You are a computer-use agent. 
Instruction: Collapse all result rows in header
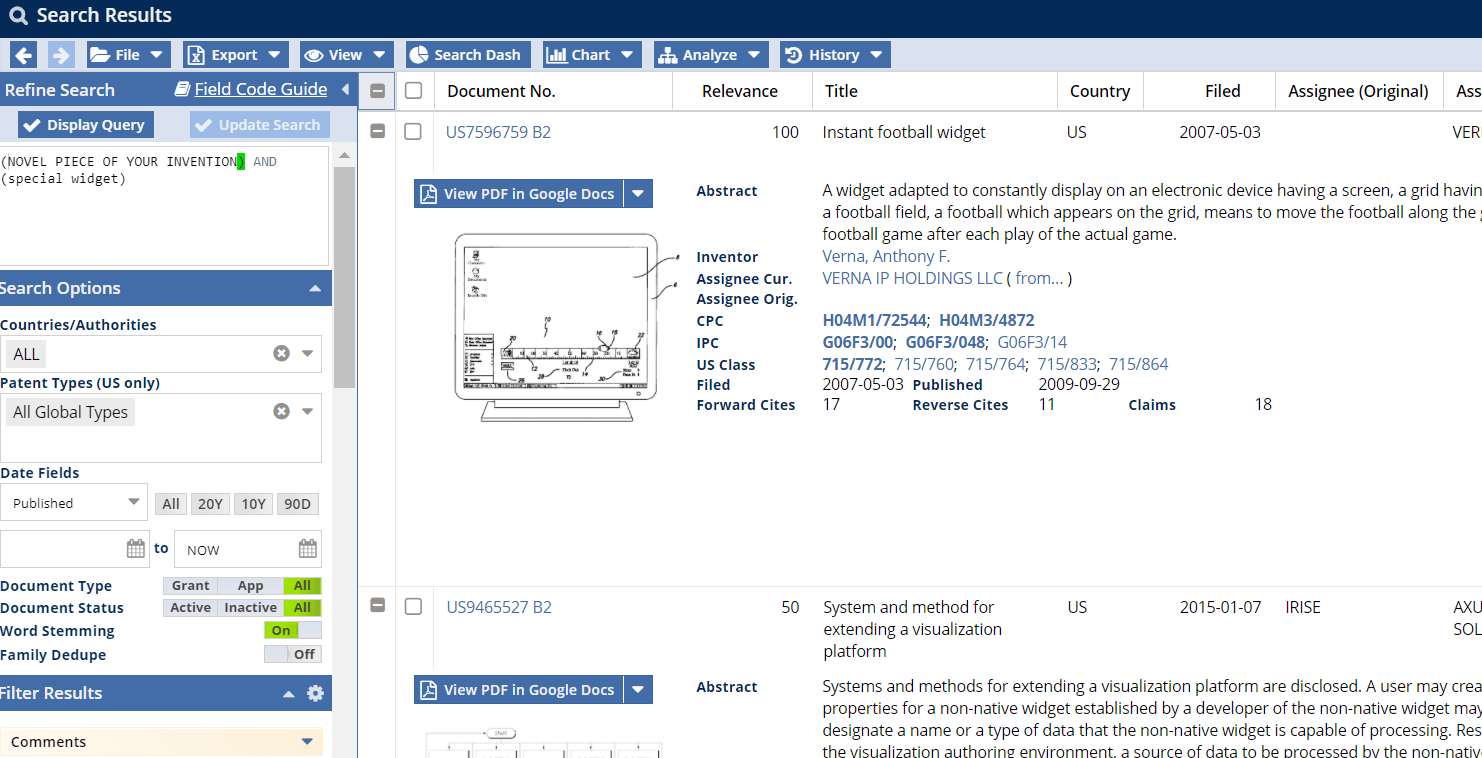[x=377, y=91]
